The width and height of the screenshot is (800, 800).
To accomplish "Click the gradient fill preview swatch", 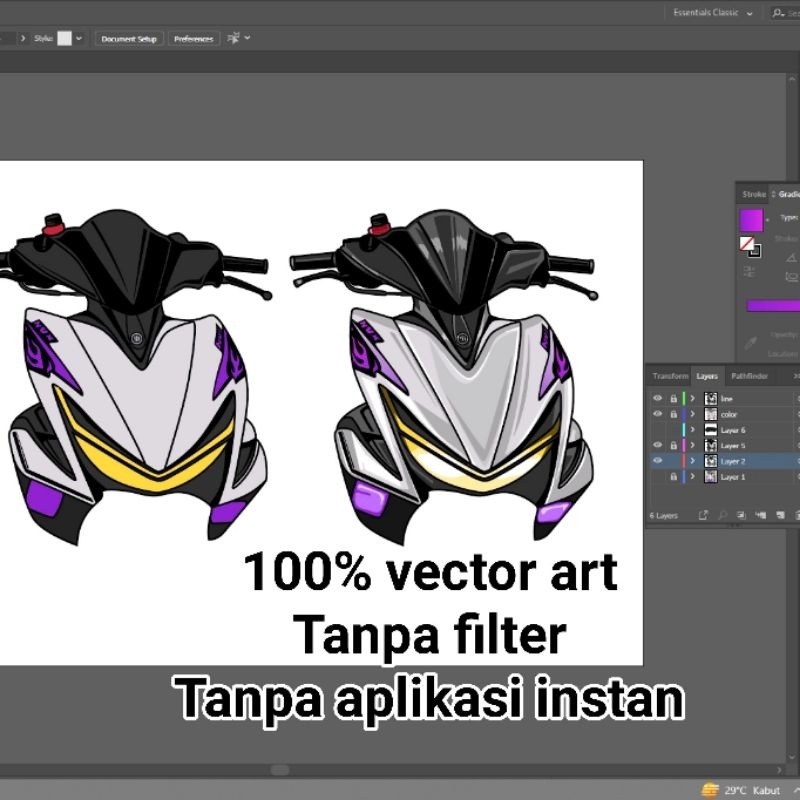I will click(750, 220).
